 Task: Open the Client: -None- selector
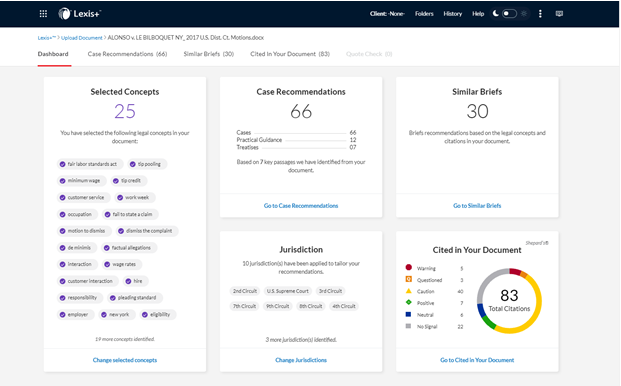pyautogui.click(x=387, y=14)
